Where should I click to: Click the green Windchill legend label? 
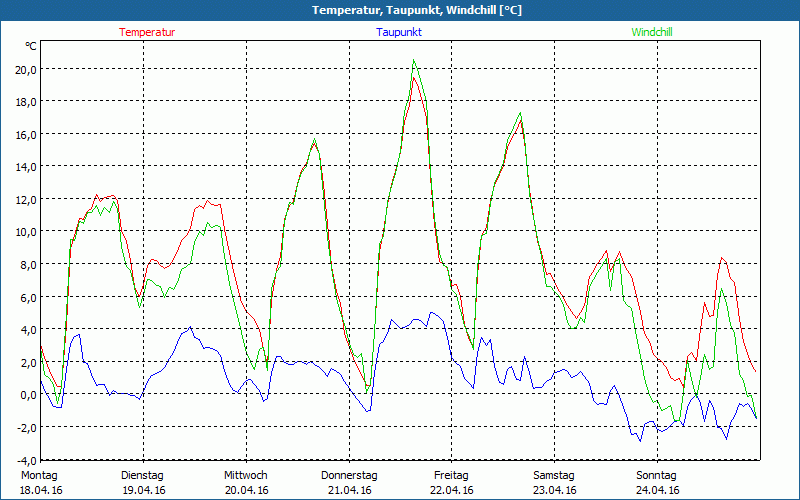coord(652,32)
